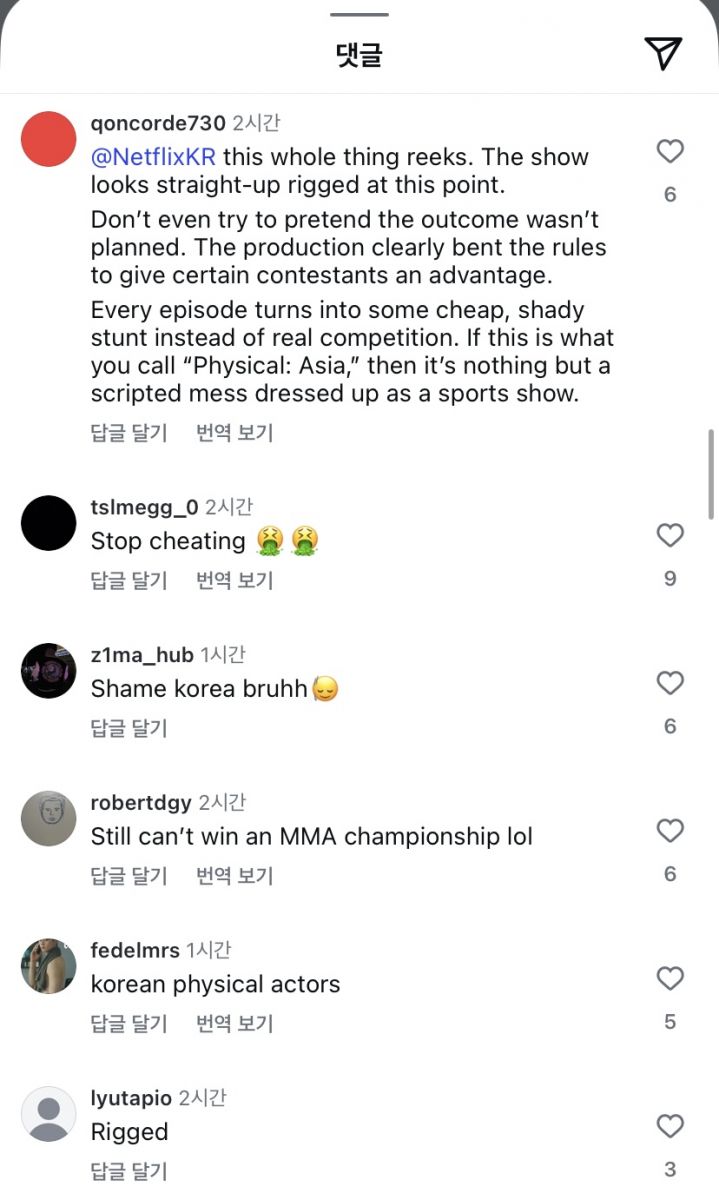Show translation for 'Stop cheating' comment
Image resolution: width=719 pixels, height=1200 pixels.
point(235,580)
